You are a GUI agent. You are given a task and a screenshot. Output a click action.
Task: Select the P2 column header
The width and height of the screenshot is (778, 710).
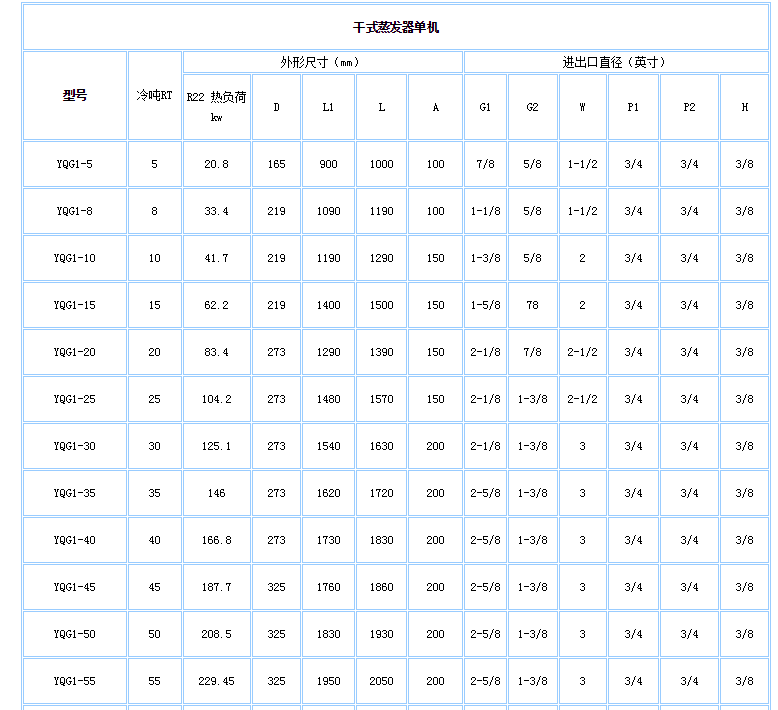(x=689, y=107)
